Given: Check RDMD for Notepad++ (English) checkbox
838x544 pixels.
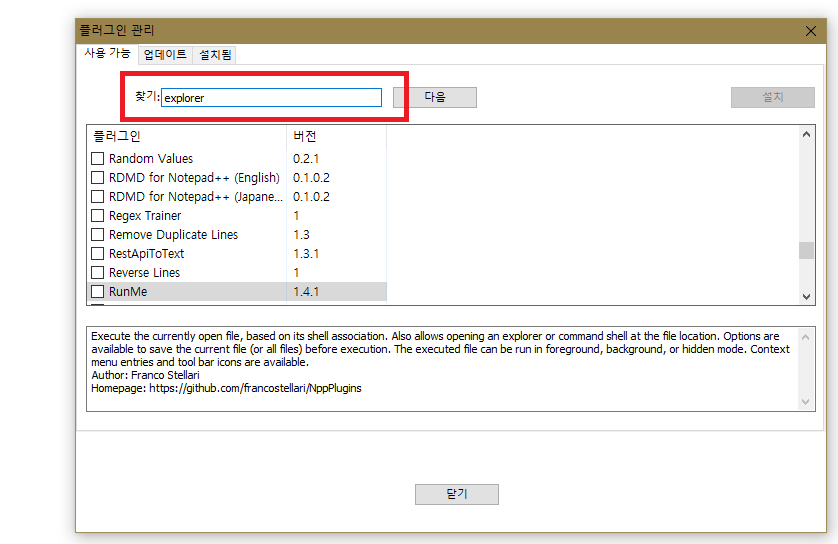Looking at the screenshot, I should (97, 177).
